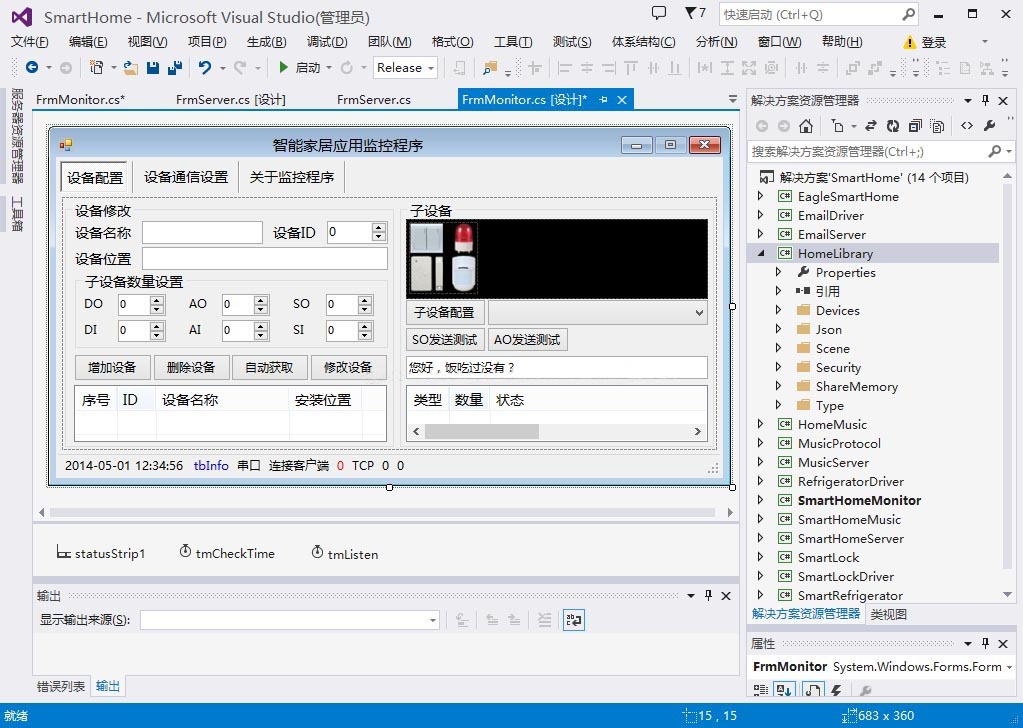The height and width of the screenshot is (728, 1023).
Task: Select the 设备通信设置 form tab
Action: point(186,177)
